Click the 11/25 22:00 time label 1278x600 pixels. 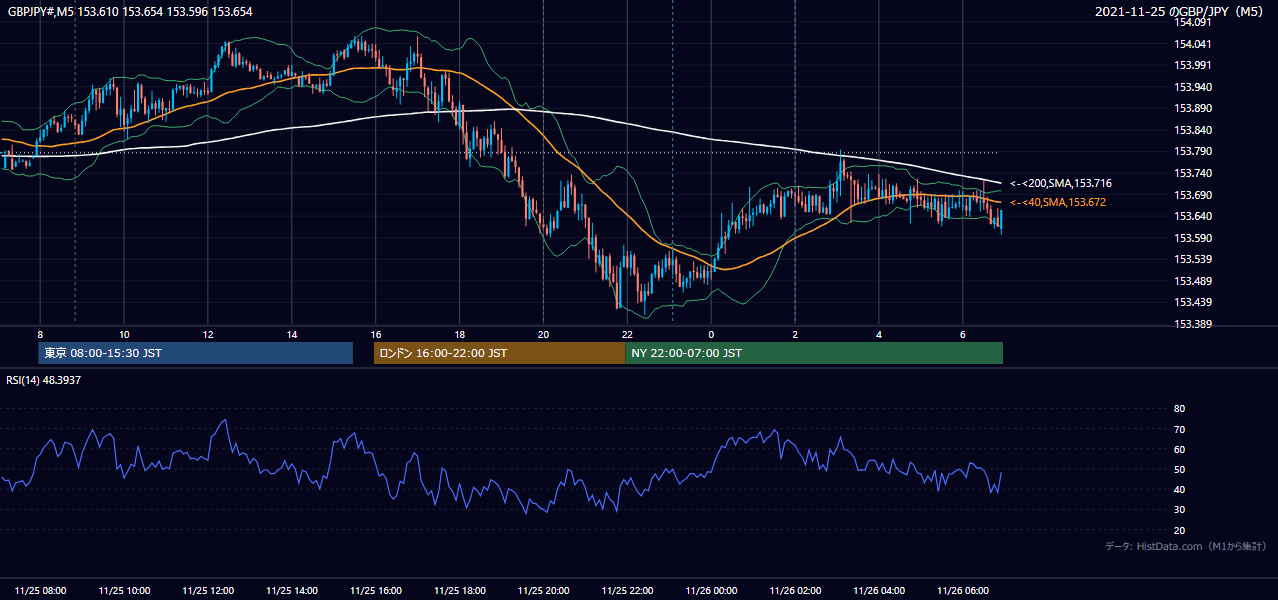pyautogui.click(x=627, y=590)
